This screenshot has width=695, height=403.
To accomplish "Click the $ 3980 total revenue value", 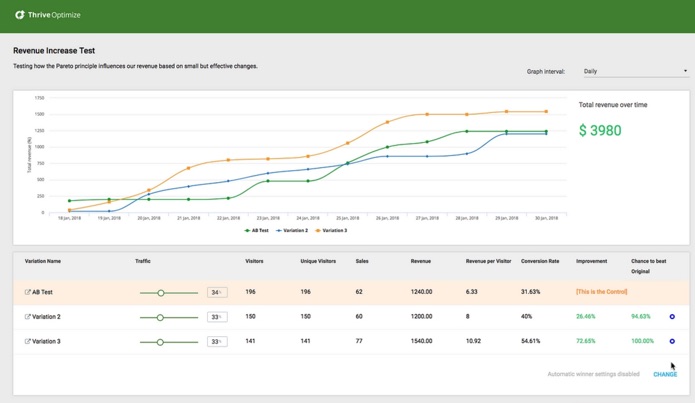I will pyautogui.click(x=600, y=130).
